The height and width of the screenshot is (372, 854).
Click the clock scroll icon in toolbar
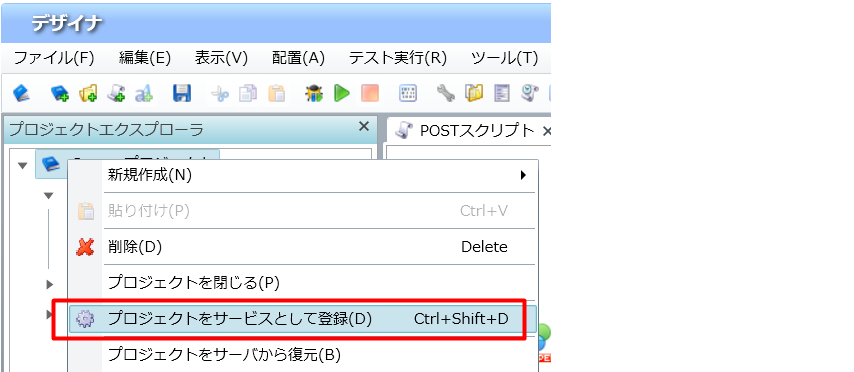(530, 93)
